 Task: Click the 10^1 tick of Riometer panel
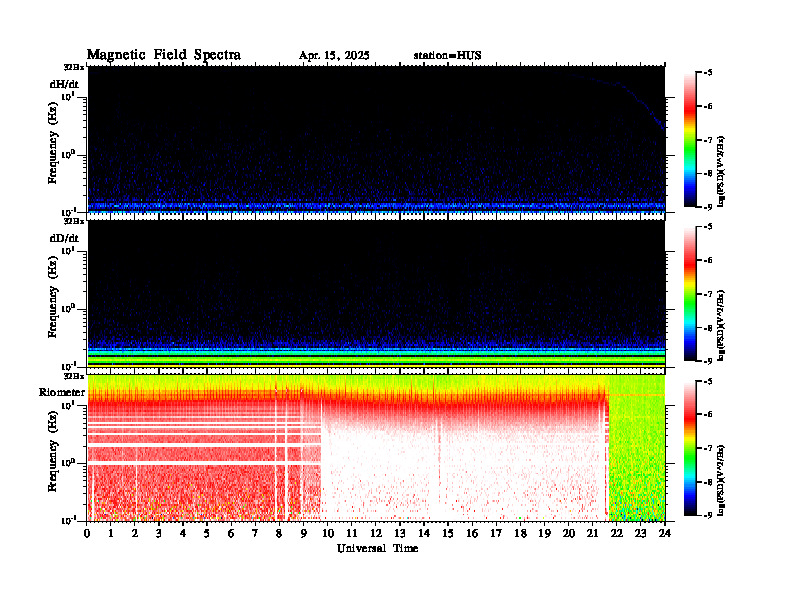(69, 404)
